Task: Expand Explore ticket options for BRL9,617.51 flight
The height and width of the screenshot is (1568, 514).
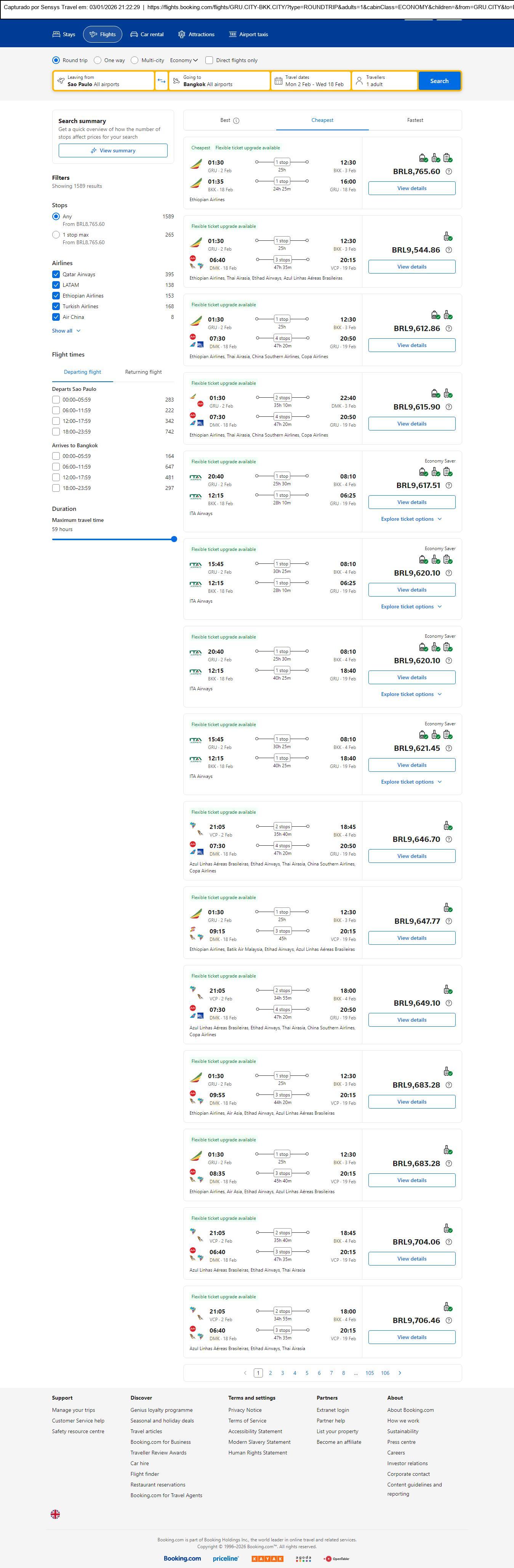Action: click(411, 519)
